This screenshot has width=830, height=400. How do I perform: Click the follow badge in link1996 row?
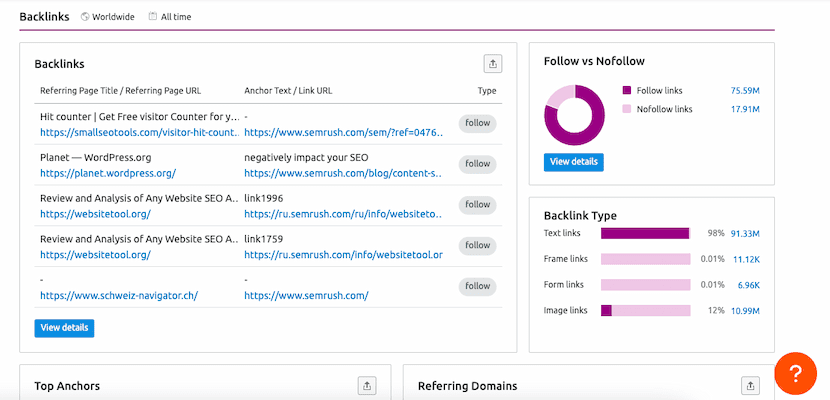tap(477, 205)
